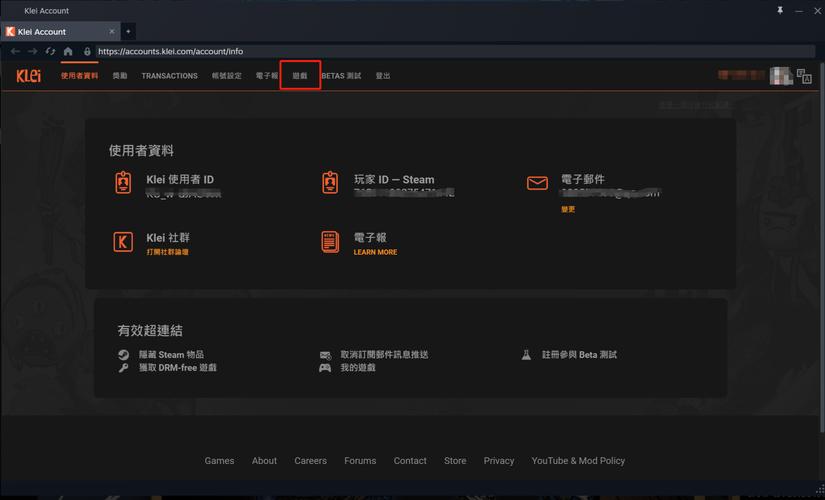Pin the window using the pin icon
Viewport: 825px width, 500px height.
(780, 10)
